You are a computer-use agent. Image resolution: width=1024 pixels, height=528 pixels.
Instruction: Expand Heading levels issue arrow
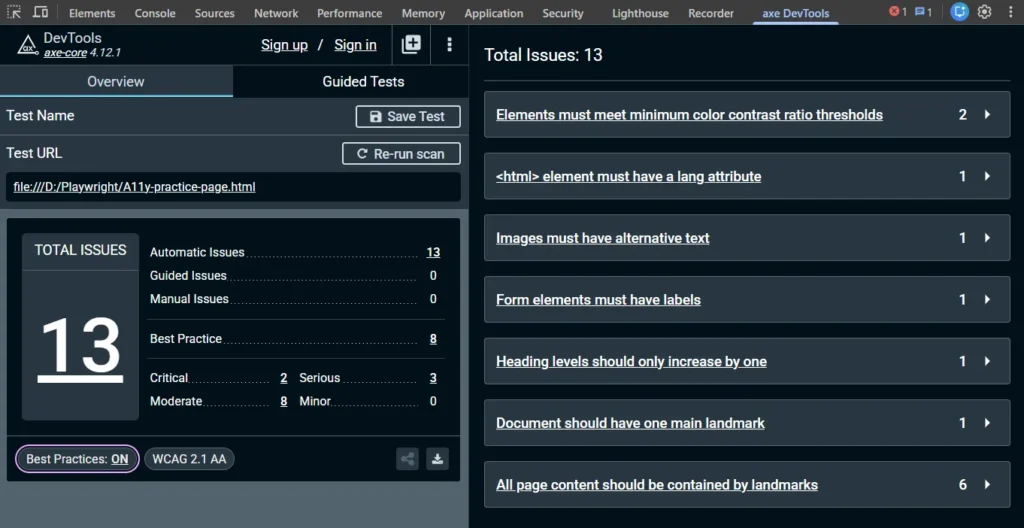[987, 361]
